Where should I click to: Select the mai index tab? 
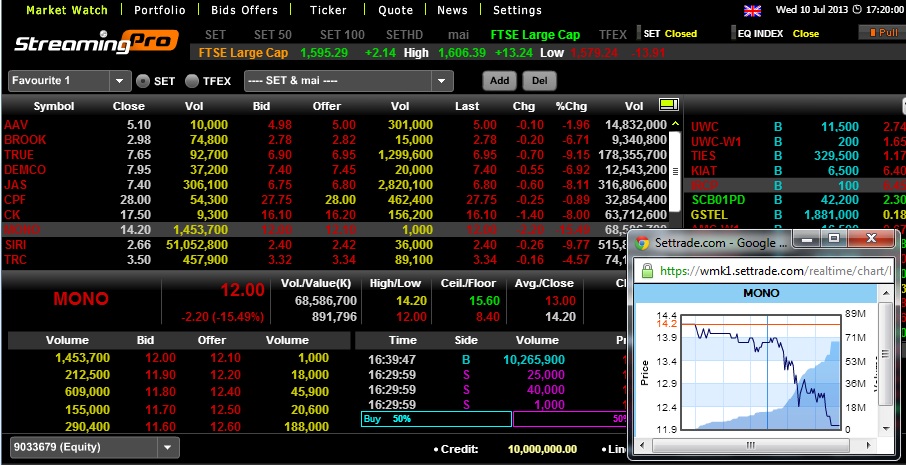click(x=458, y=35)
